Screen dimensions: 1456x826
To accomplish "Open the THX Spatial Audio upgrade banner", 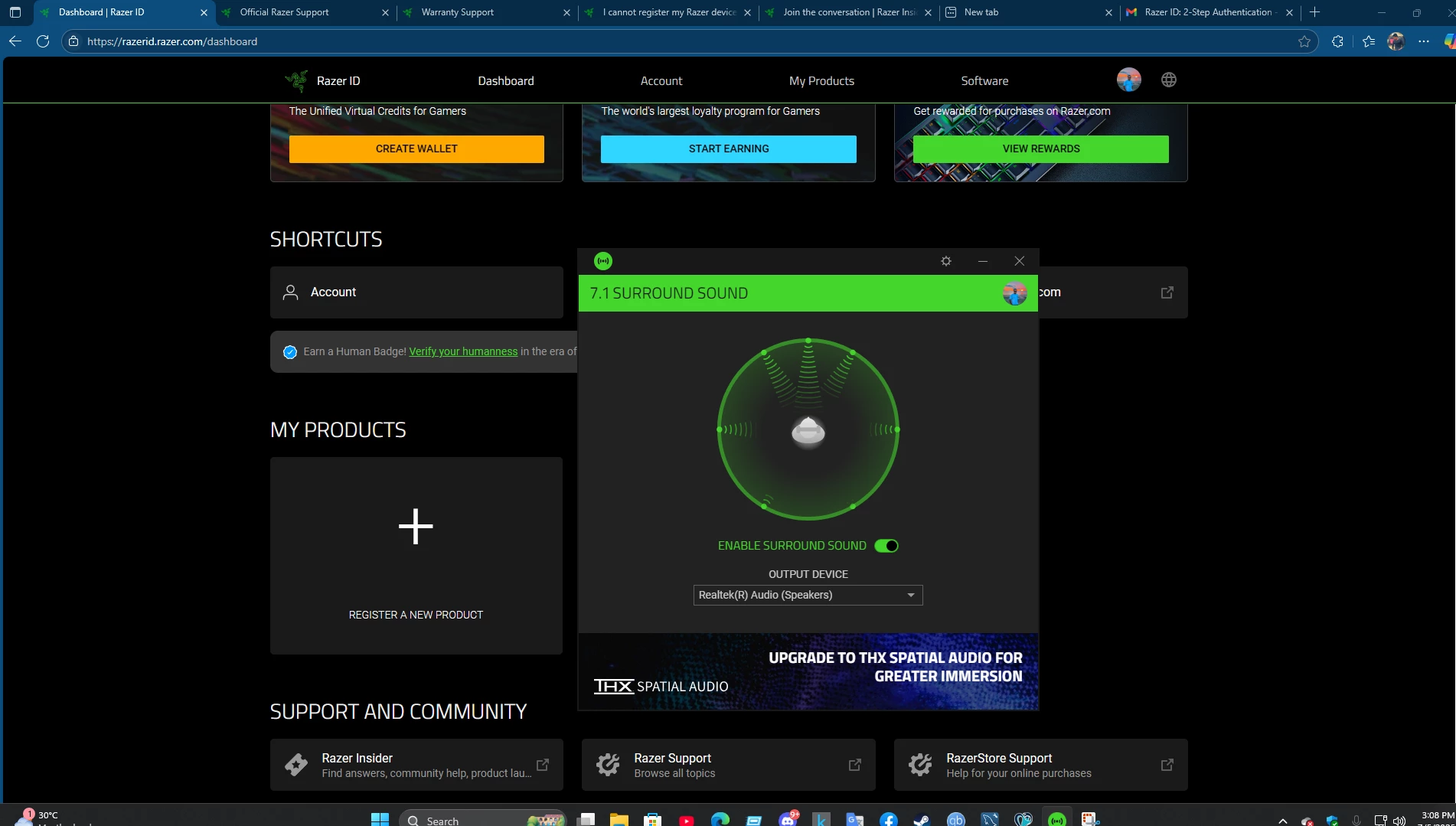I will click(808, 671).
